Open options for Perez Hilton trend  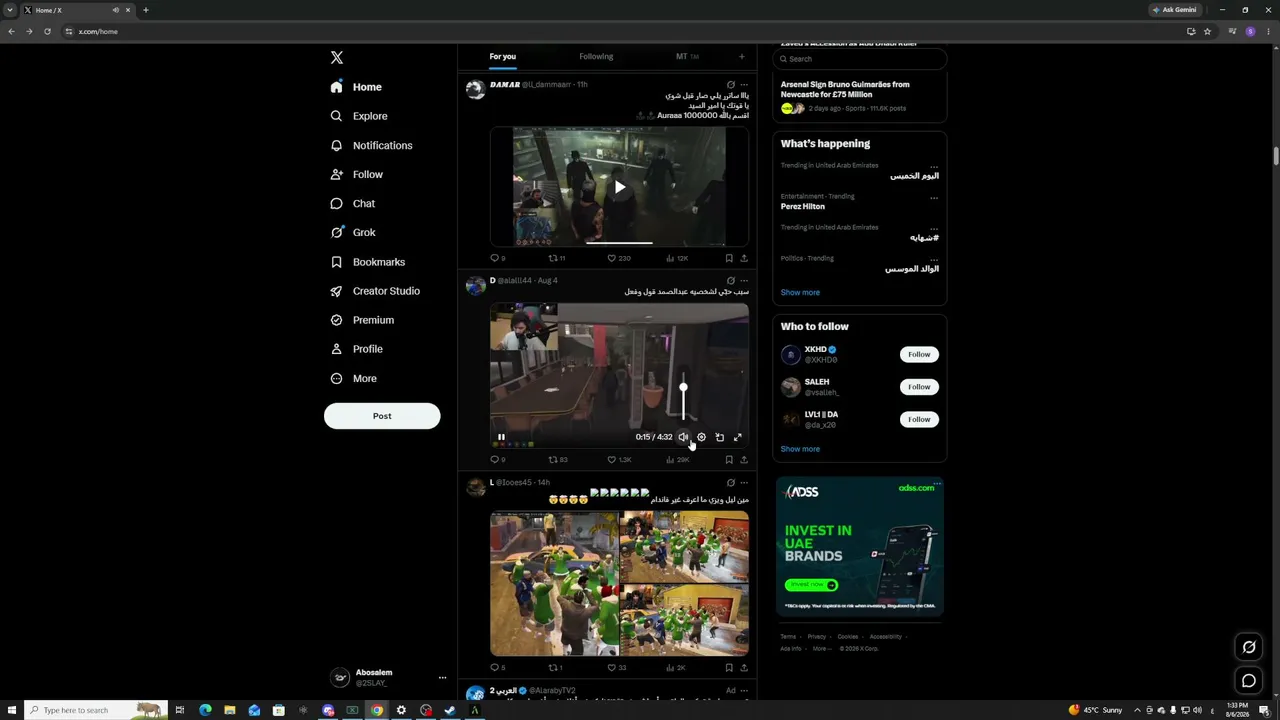pos(934,198)
